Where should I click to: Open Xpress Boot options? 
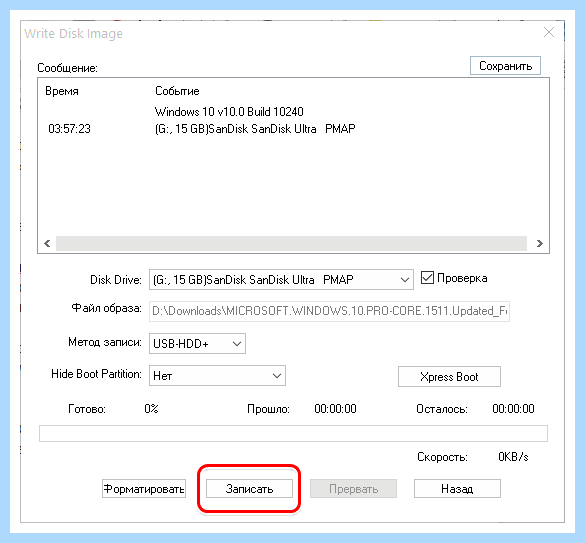click(x=449, y=377)
